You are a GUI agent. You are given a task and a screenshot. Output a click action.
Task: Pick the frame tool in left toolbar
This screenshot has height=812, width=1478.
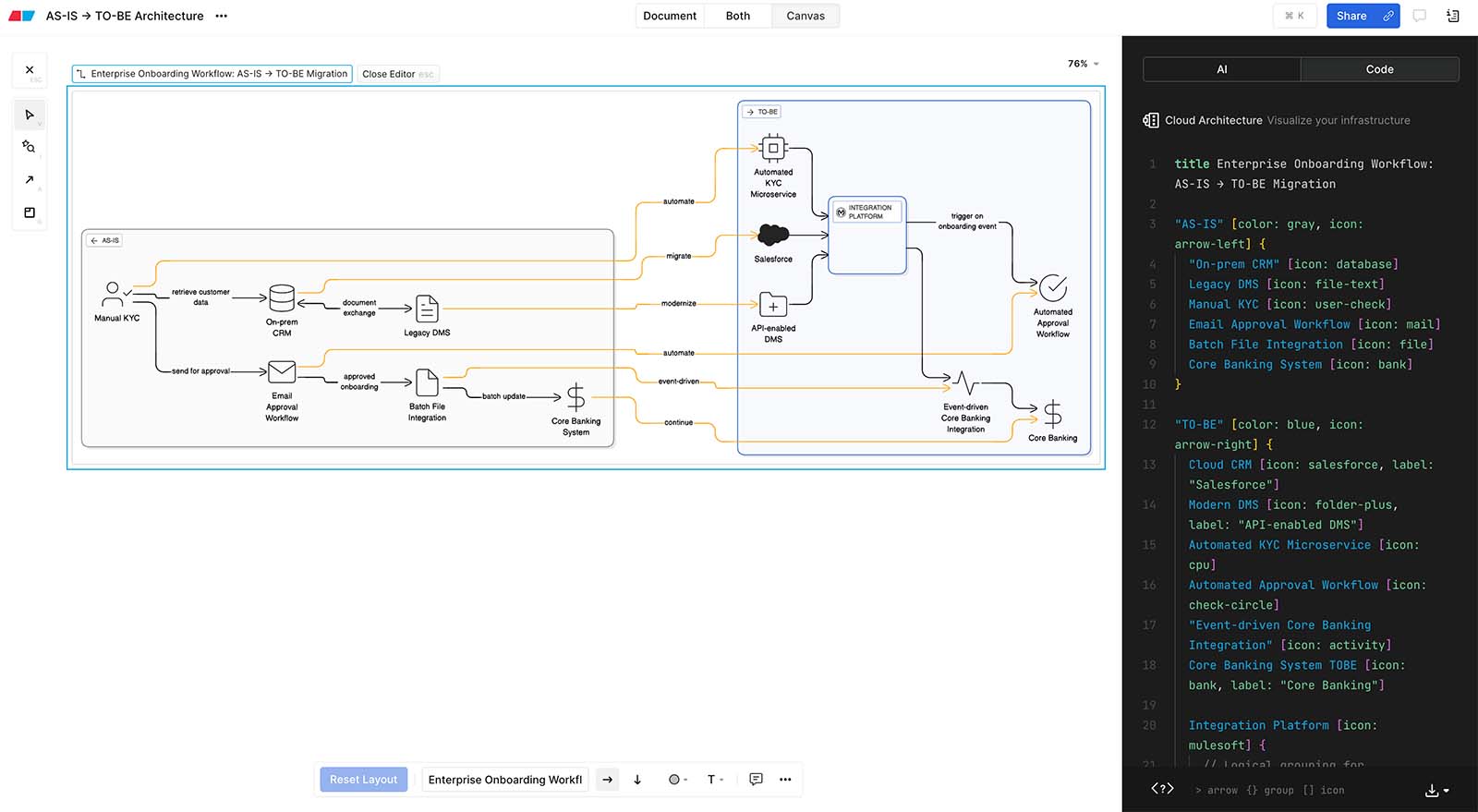pyautogui.click(x=30, y=212)
